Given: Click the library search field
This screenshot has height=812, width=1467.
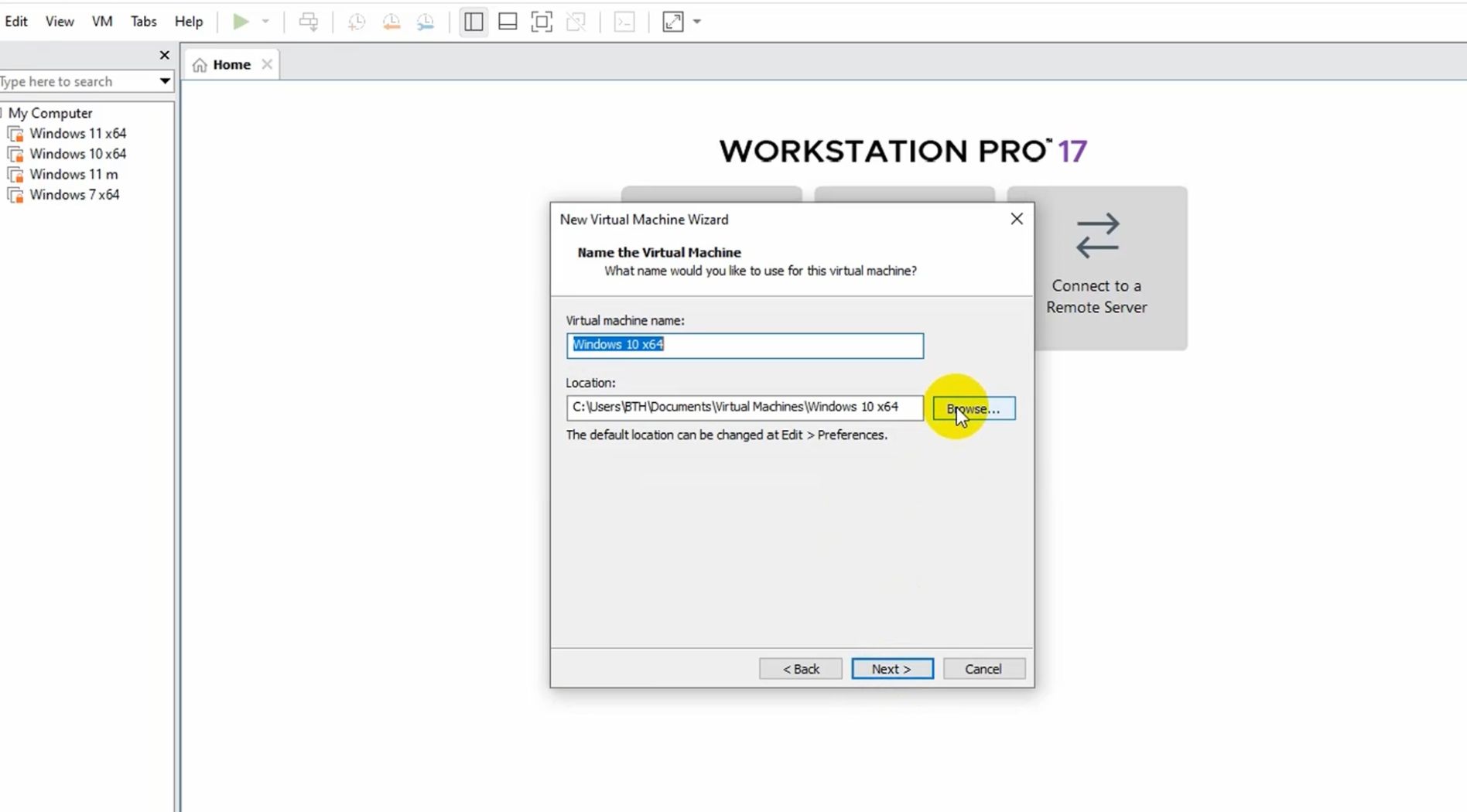Looking at the screenshot, I should click(x=77, y=81).
